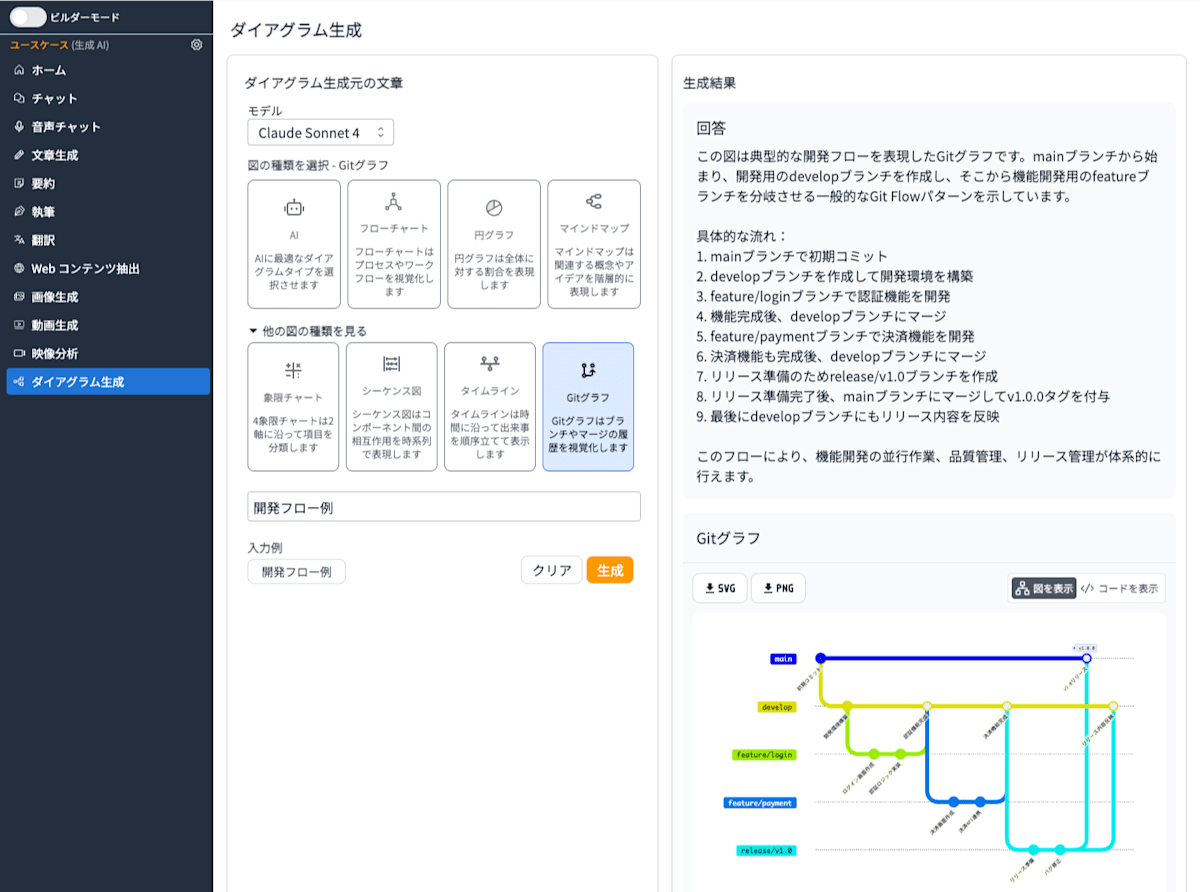Image resolution: width=1200 pixels, height=892 pixels.
Task: Click the 執筆 pen icon
Action: (19, 212)
